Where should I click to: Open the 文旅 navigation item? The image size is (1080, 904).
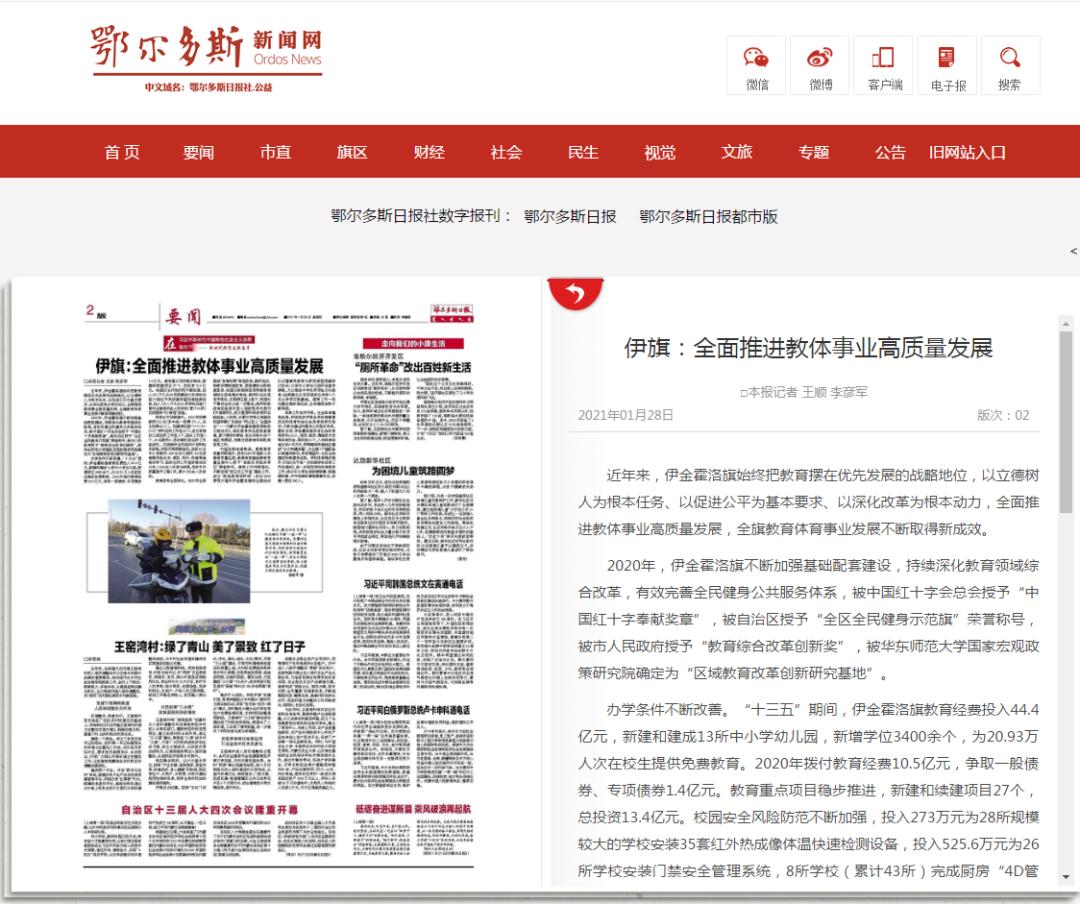tap(737, 152)
